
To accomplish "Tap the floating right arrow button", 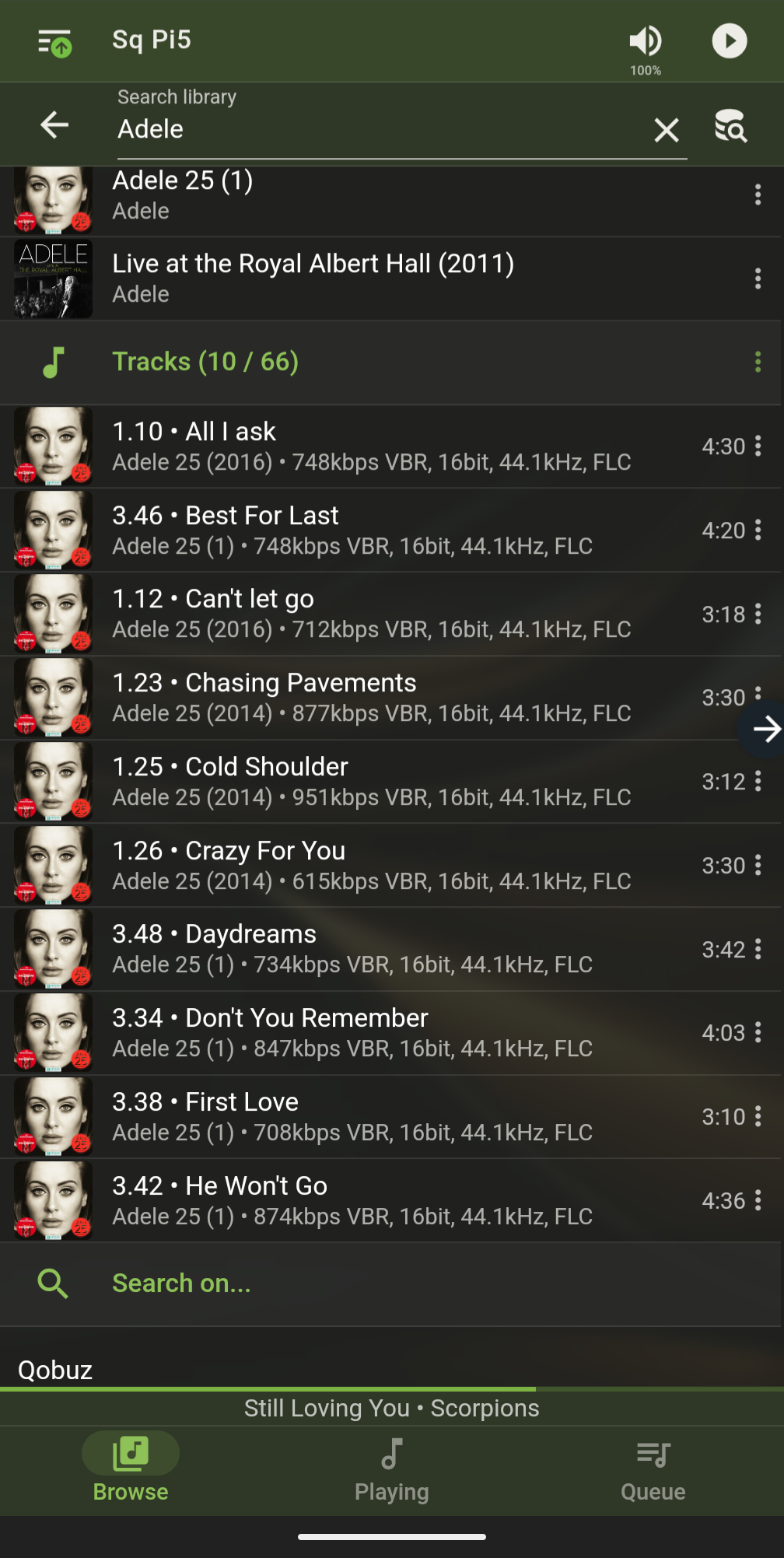I will pyautogui.click(x=764, y=730).
